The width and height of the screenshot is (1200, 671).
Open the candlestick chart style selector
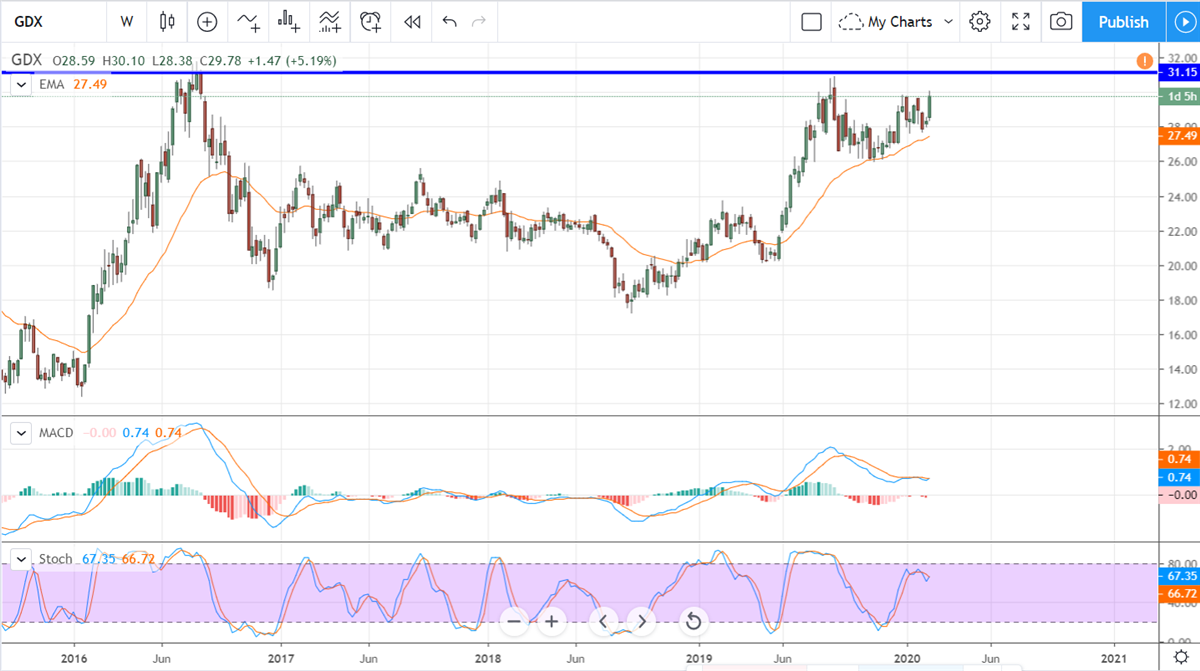[166, 21]
